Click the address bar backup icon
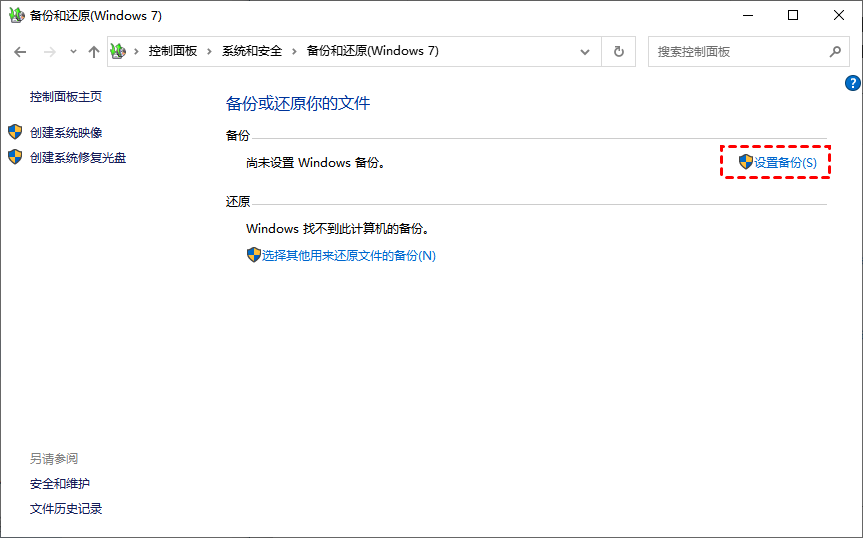This screenshot has width=863, height=538. tap(118, 51)
